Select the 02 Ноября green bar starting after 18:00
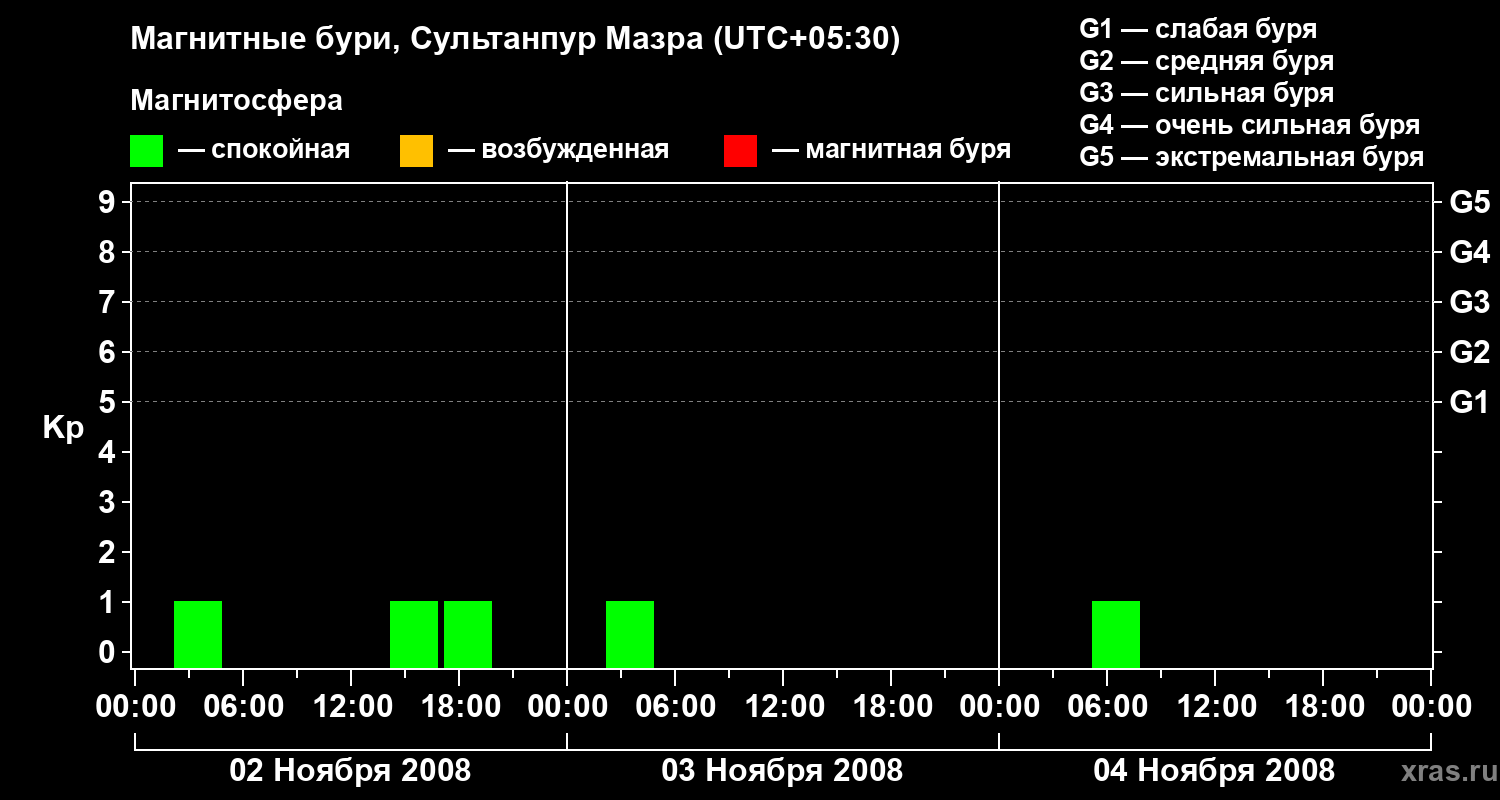This screenshot has width=1500, height=800. (x=468, y=634)
